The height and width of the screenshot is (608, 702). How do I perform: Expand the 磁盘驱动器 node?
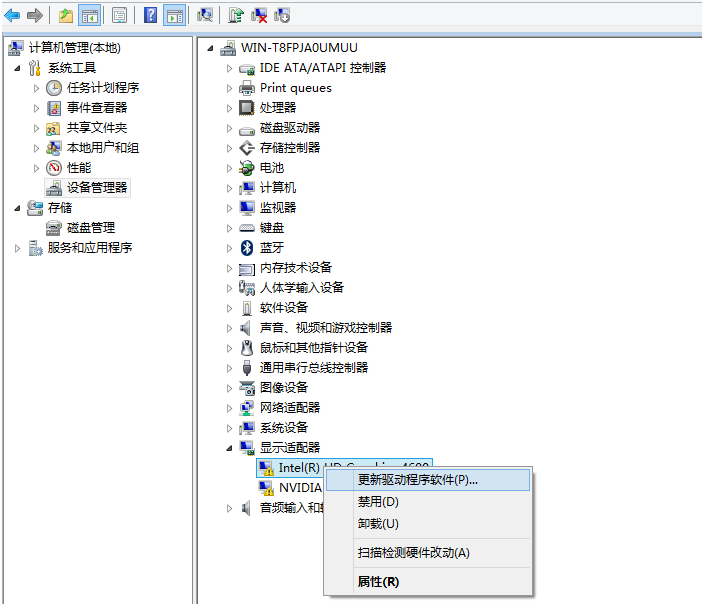229,128
